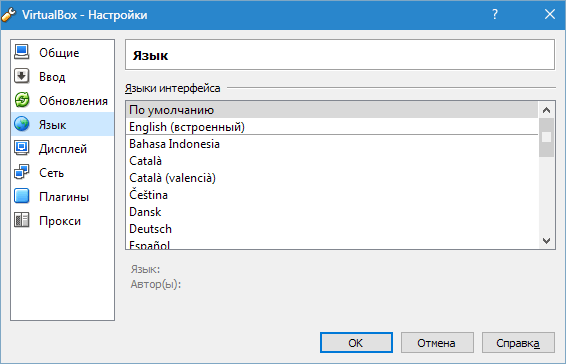Screen dimensions: 566x364
Task: Click the language list scrollbar thumb
Action: 547,137
